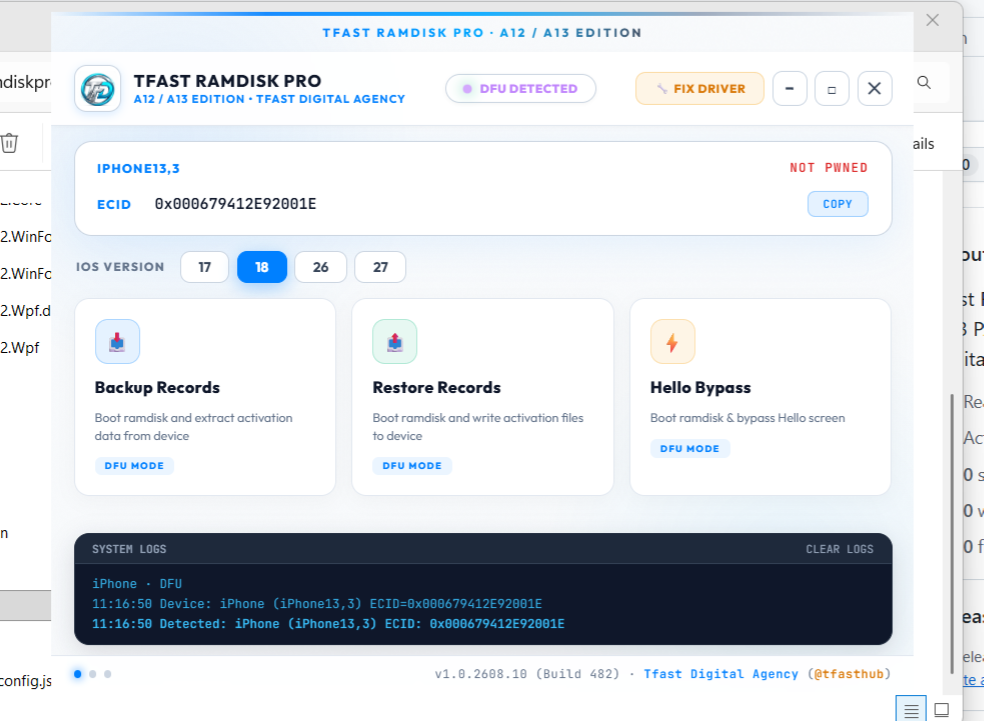This screenshot has width=984, height=721.
Task: Click the vertical scrollbar in the right background panel
Action: 952,533
